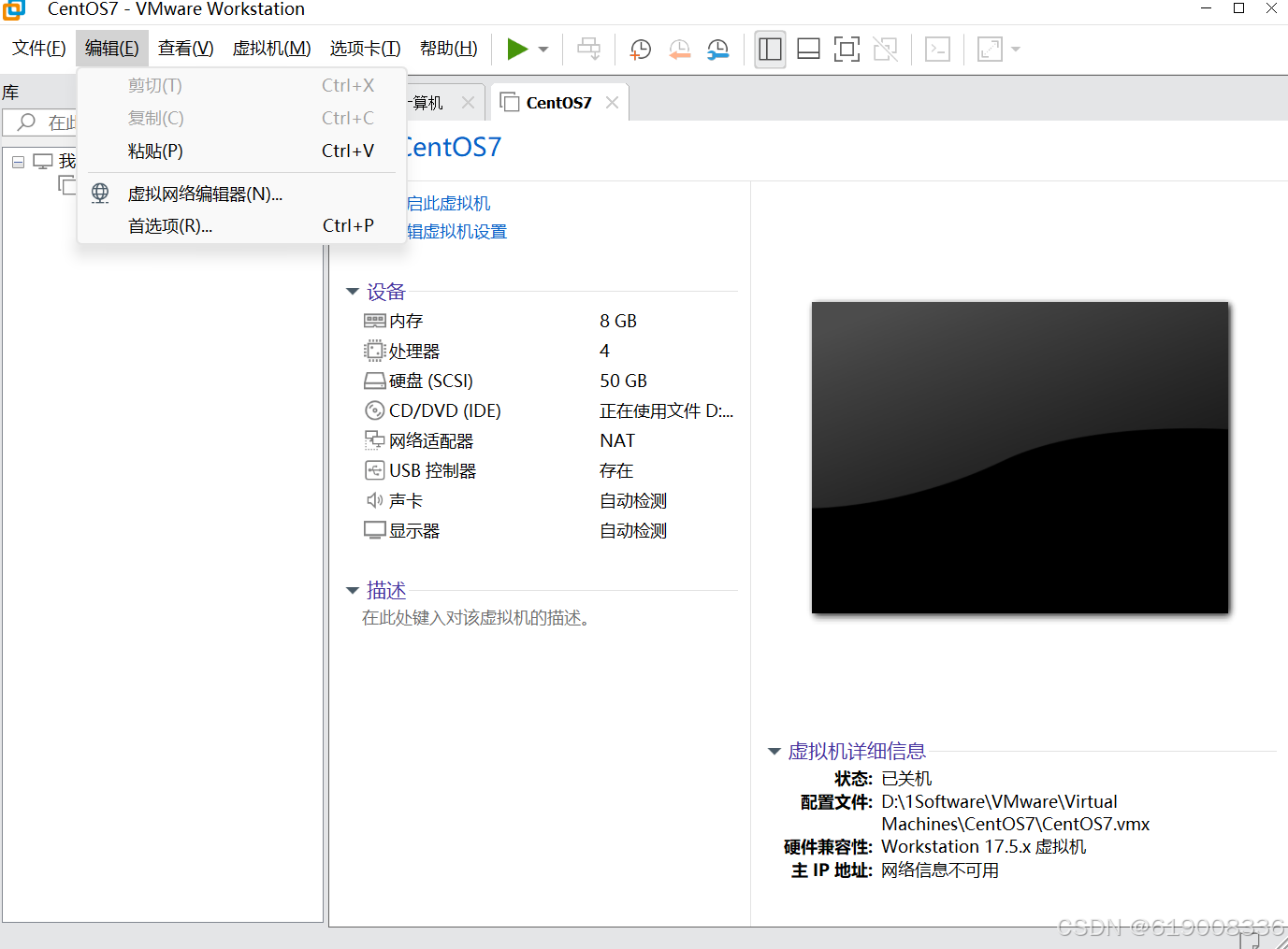This screenshot has height=949, width=1288.
Task: Open 虚拟网络编辑器(N)... from the menu
Action: 242,194
